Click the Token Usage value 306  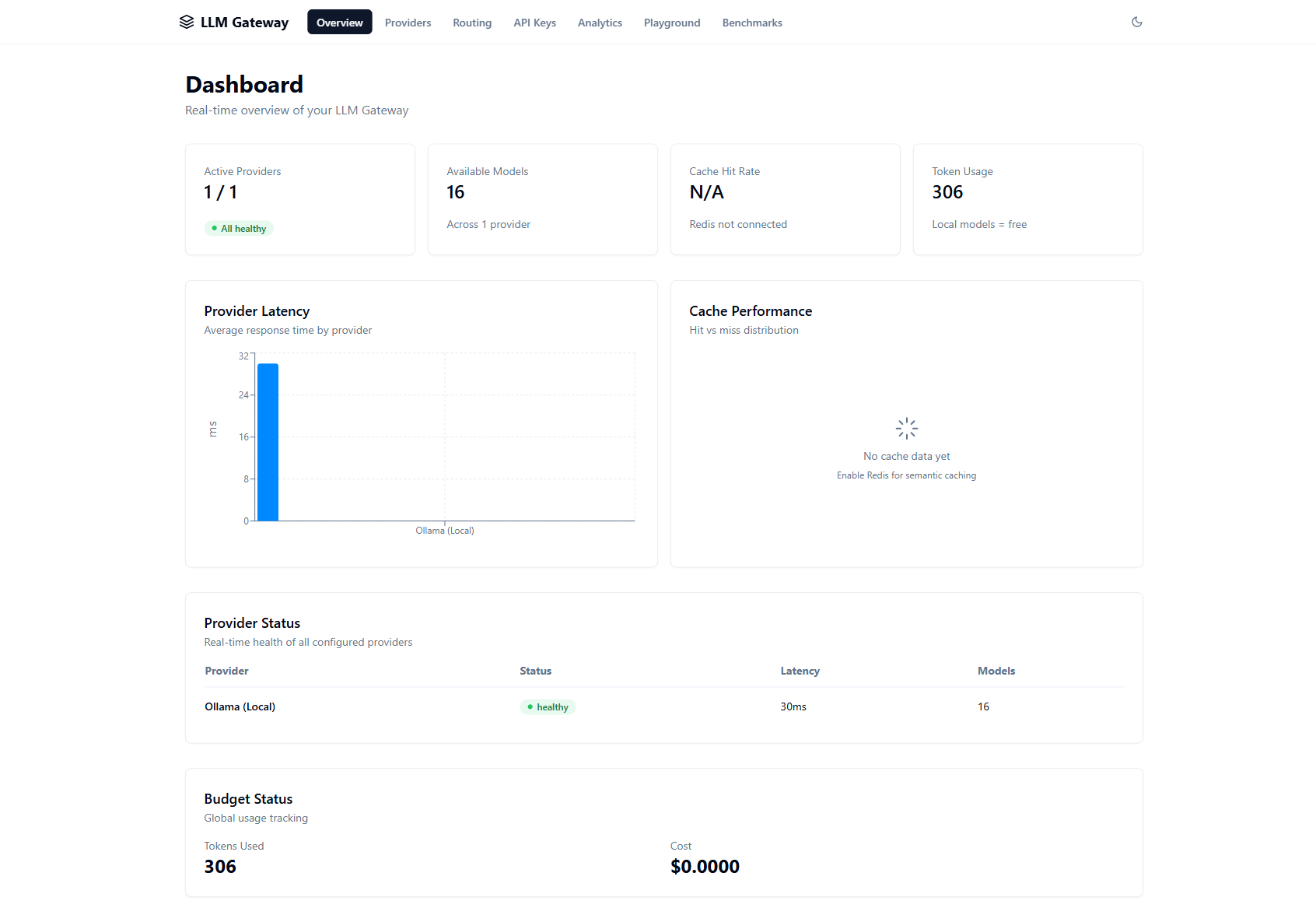(947, 192)
